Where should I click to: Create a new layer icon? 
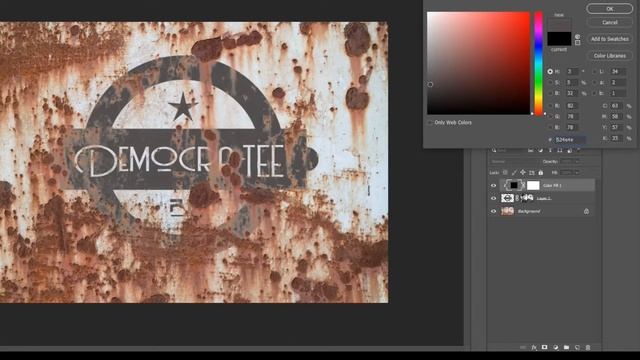point(577,347)
